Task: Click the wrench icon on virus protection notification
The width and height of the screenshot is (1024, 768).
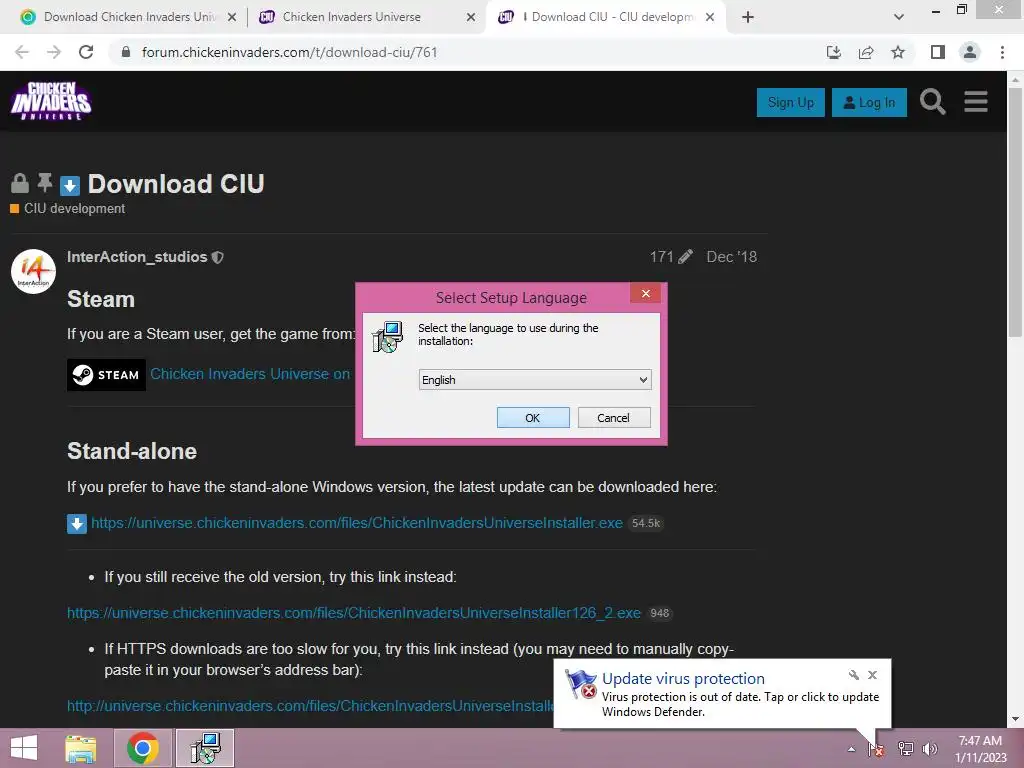Action: click(x=854, y=675)
